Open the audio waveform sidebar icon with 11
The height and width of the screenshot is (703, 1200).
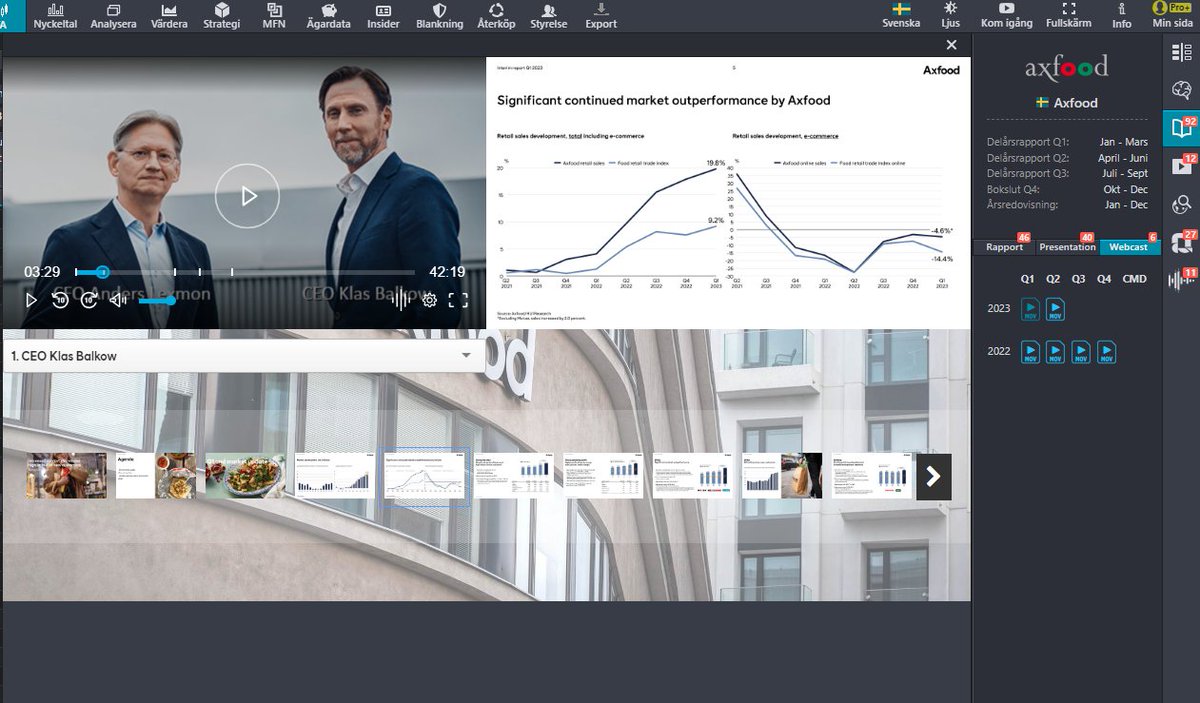pyautogui.click(x=1181, y=280)
